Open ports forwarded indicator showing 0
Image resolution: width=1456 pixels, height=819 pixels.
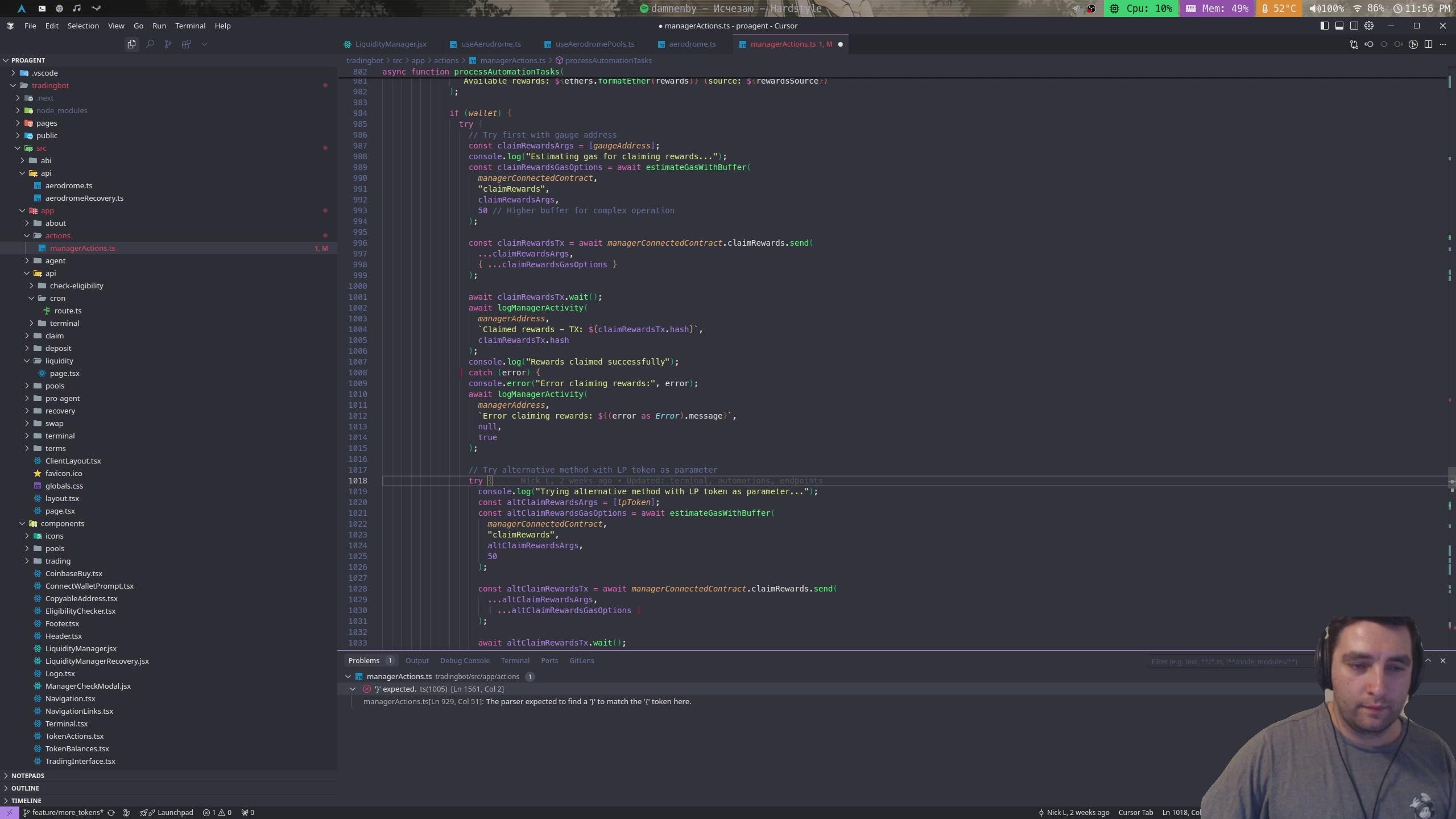click(x=248, y=812)
